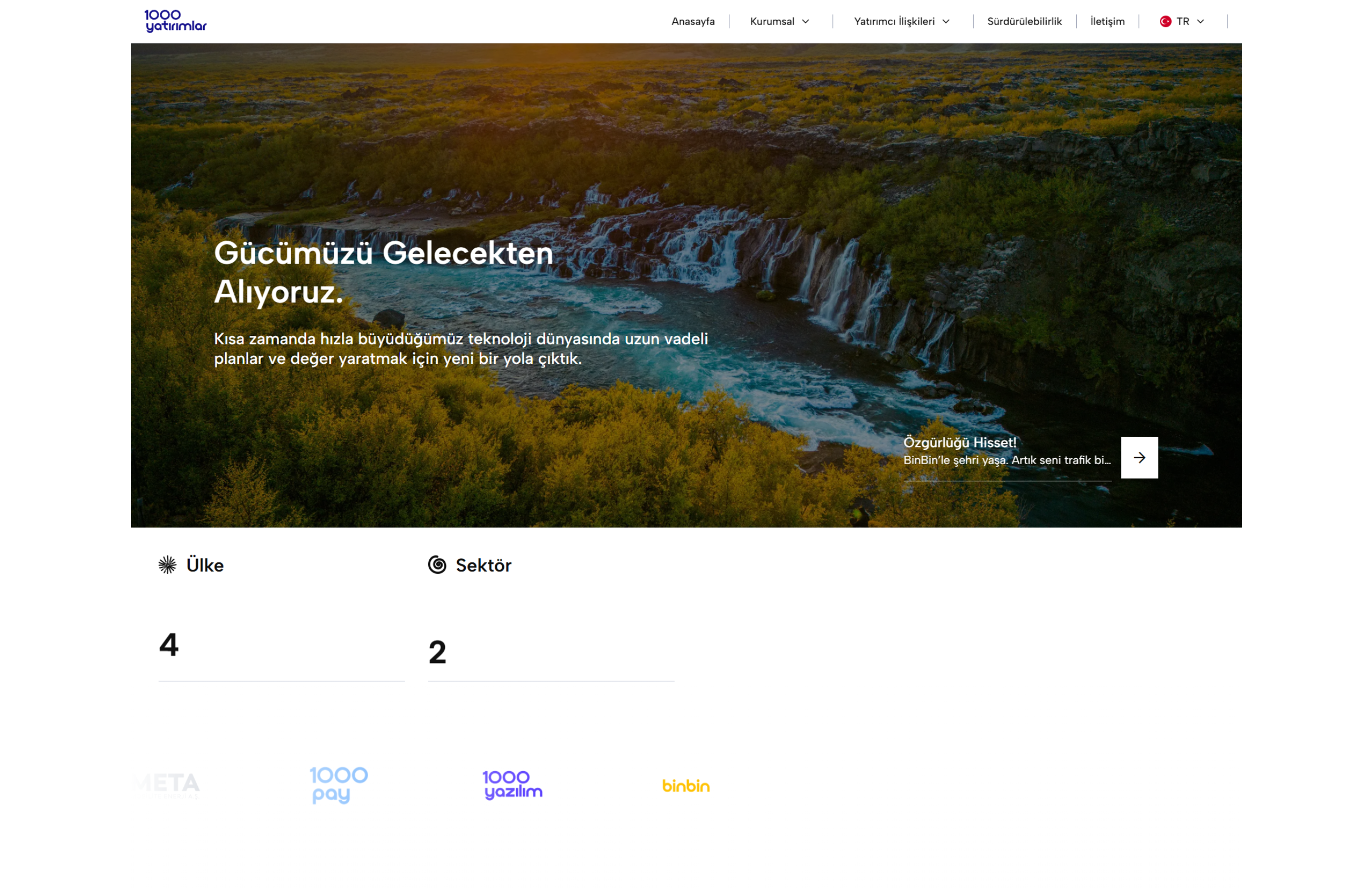Image resolution: width=1372 pixels, height=888 pixels.
Task: Open the İletişim menu item
Action: coord(1107,21)
